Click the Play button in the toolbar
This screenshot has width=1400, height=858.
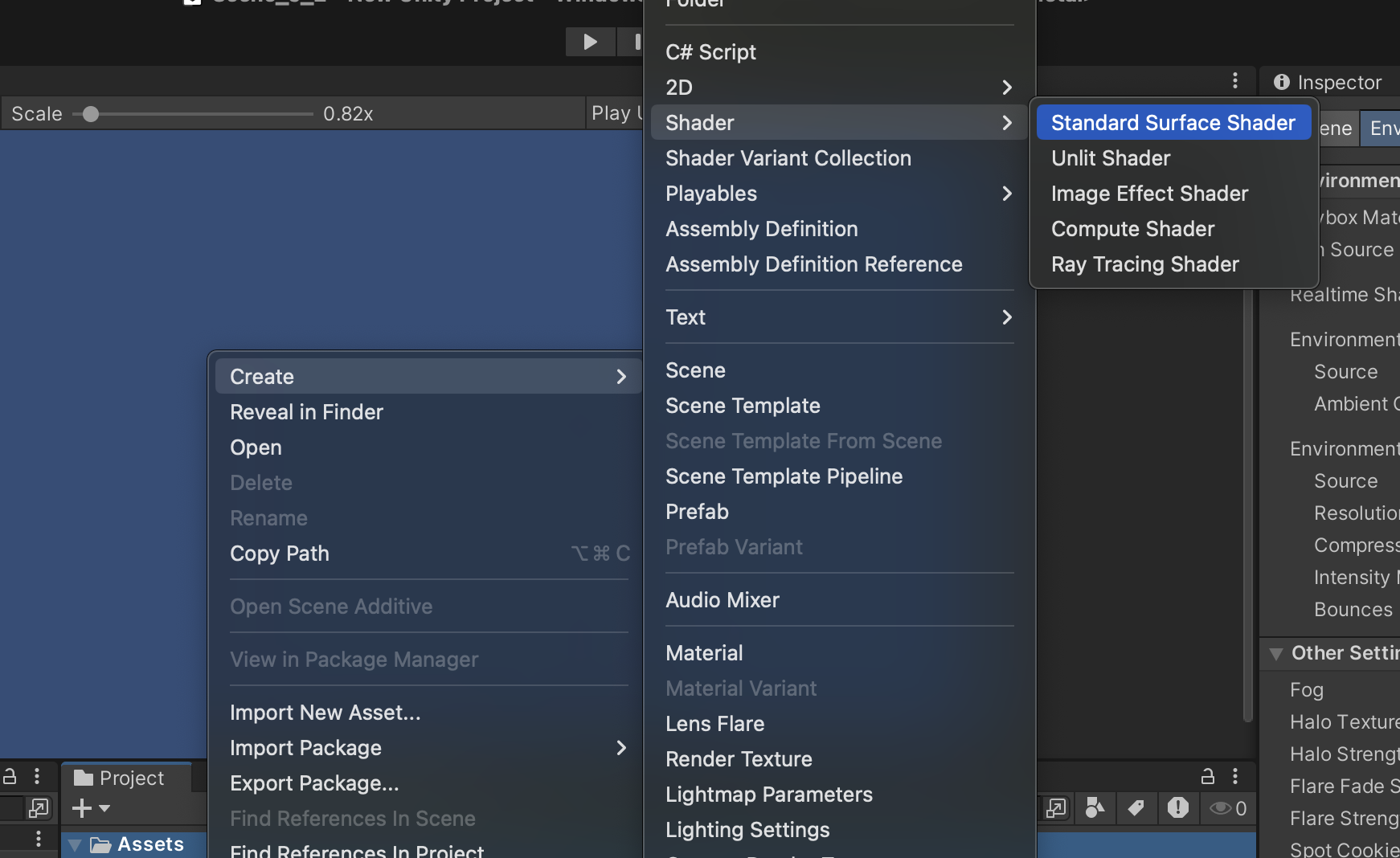pyautogui.click(x=590, y=42)
